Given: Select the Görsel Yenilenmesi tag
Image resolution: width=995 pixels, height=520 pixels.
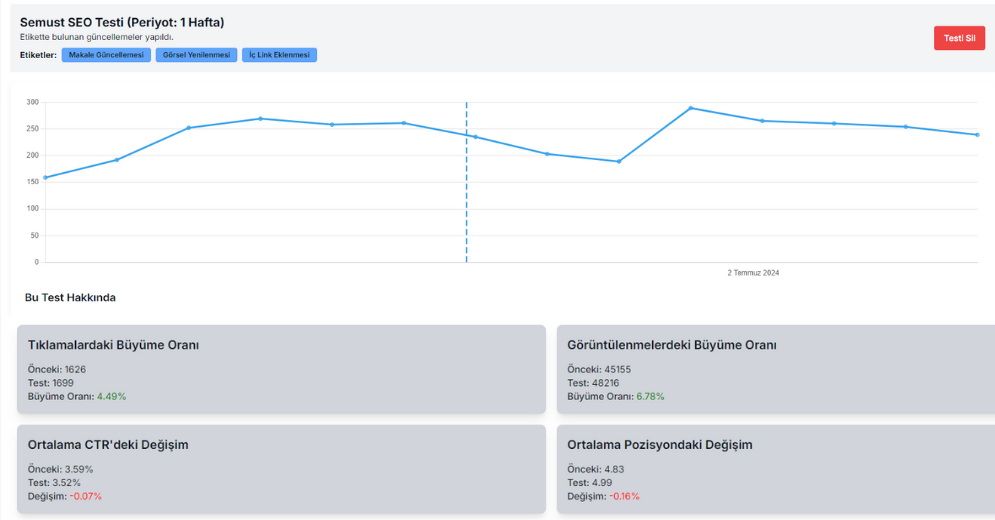Looking at the screenshot, I should tap(196, 55).
